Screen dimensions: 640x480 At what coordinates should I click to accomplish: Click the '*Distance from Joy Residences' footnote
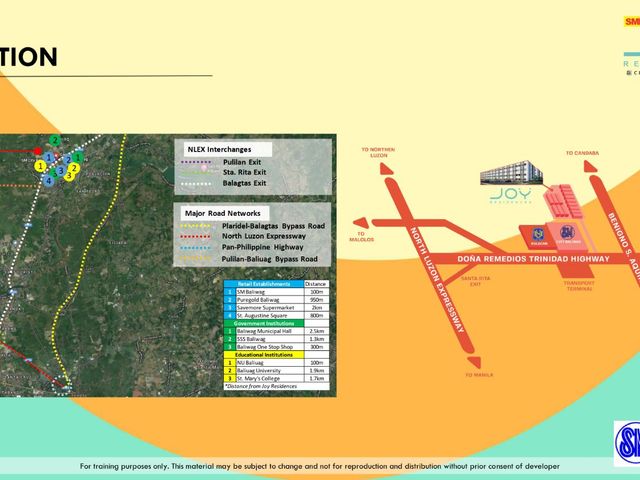tap(261, 386)
